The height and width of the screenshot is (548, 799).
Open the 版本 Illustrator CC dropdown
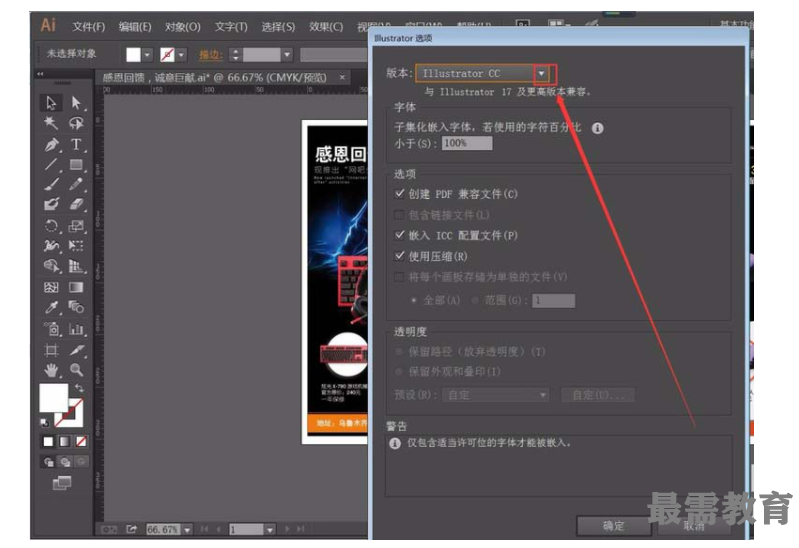point(541,73)
